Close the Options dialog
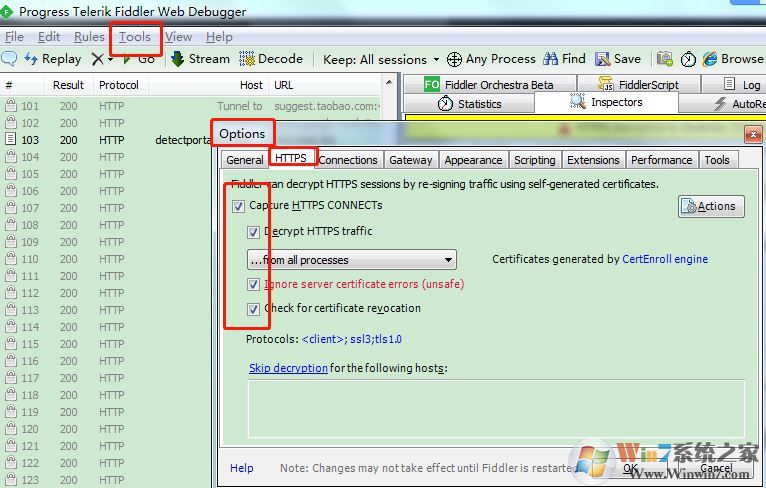 point(753,134)
